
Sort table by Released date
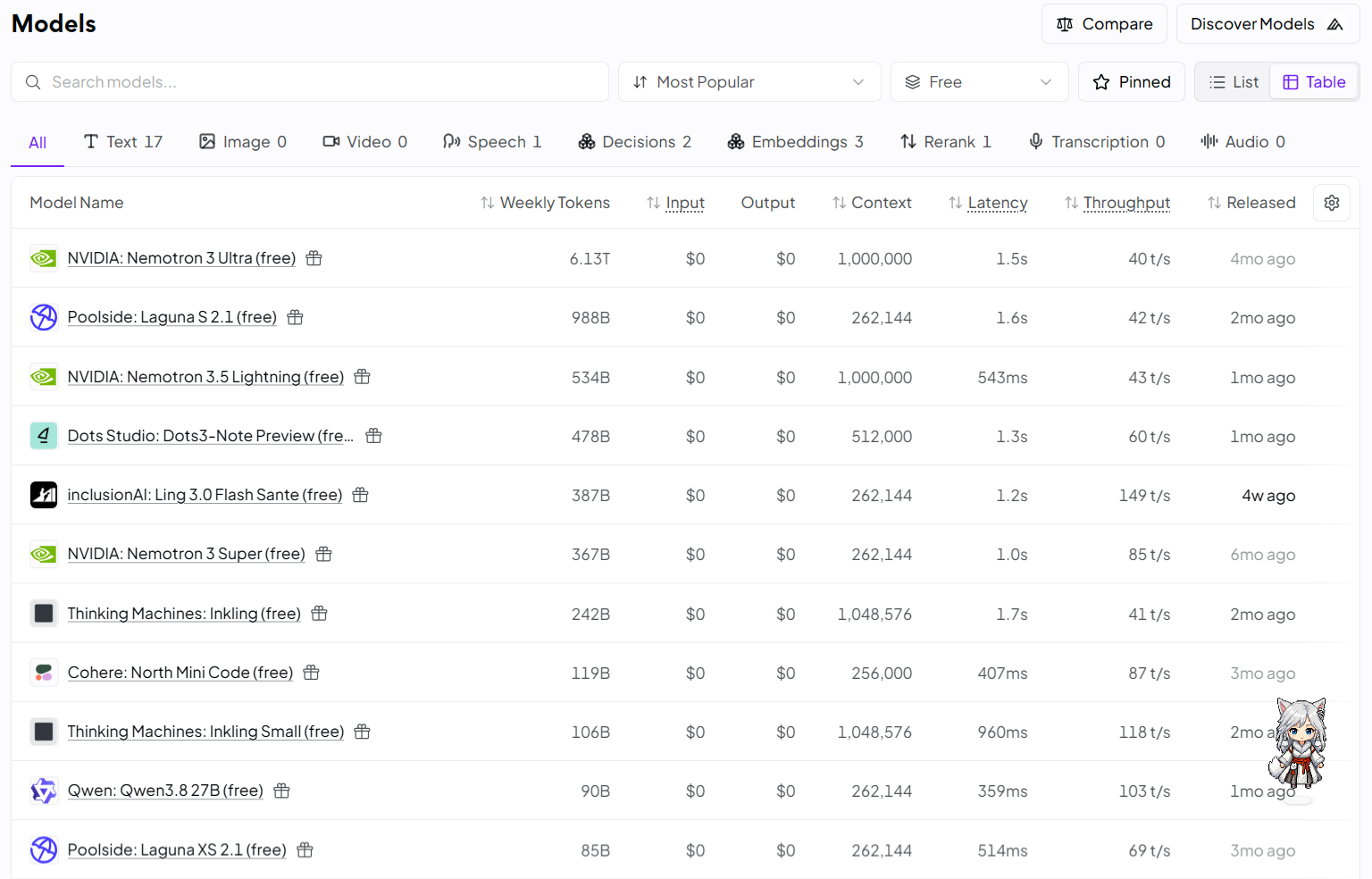coord(1251,203)
